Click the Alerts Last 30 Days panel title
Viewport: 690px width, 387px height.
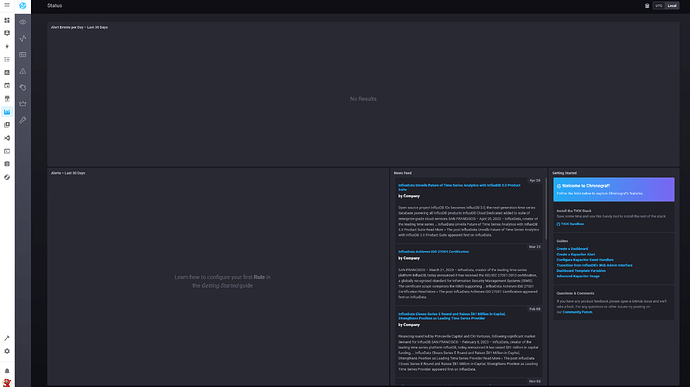[68, 173]
